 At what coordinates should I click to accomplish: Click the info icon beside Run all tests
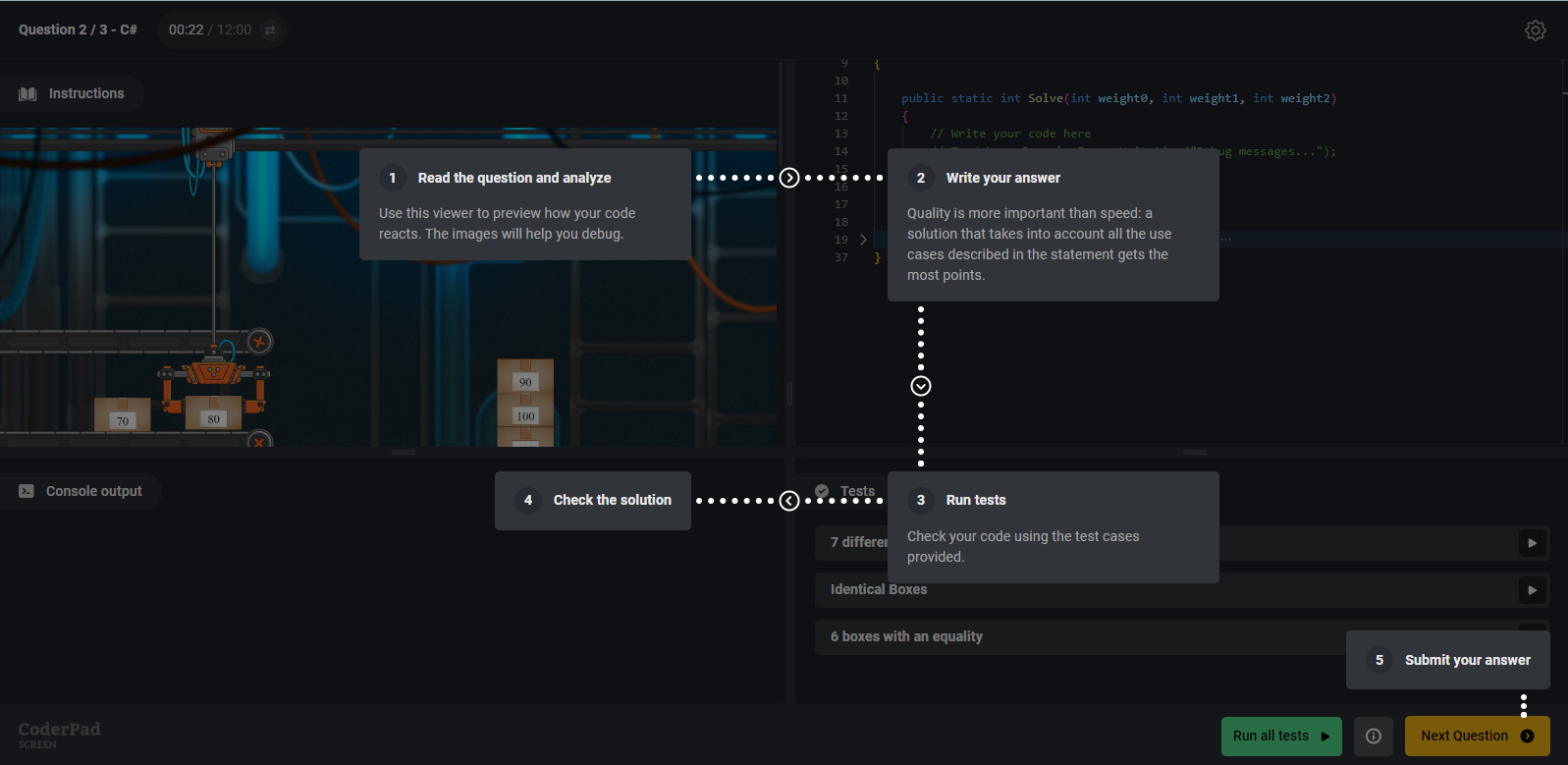(x=1373, y=736)
